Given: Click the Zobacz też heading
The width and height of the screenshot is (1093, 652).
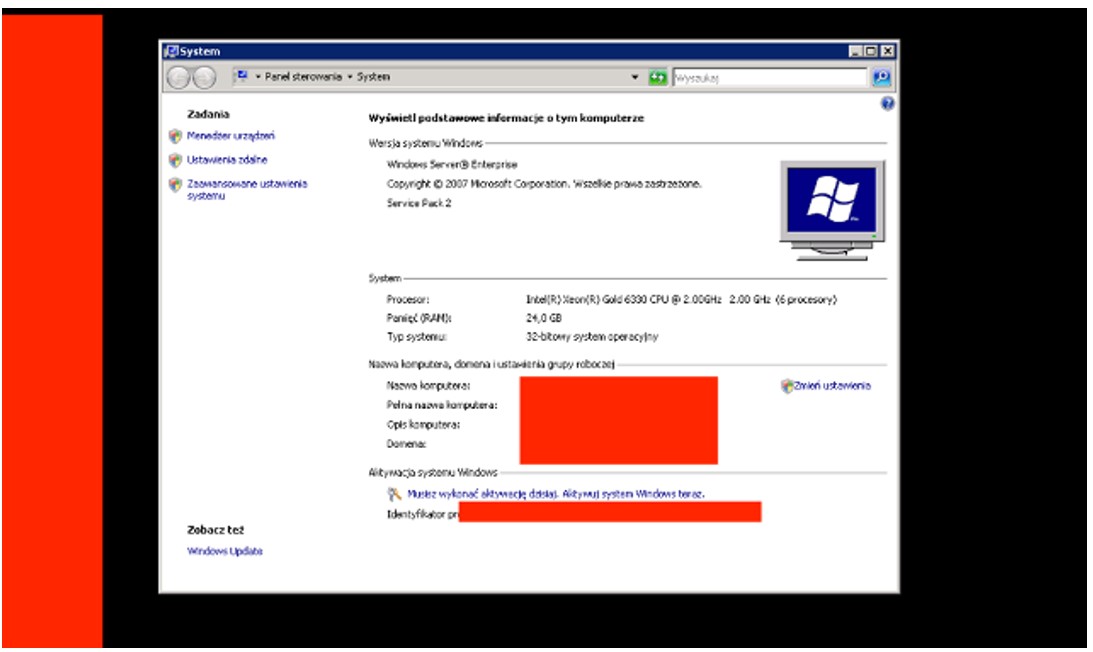Looking at the screenshot, I should tap(215, 530).
